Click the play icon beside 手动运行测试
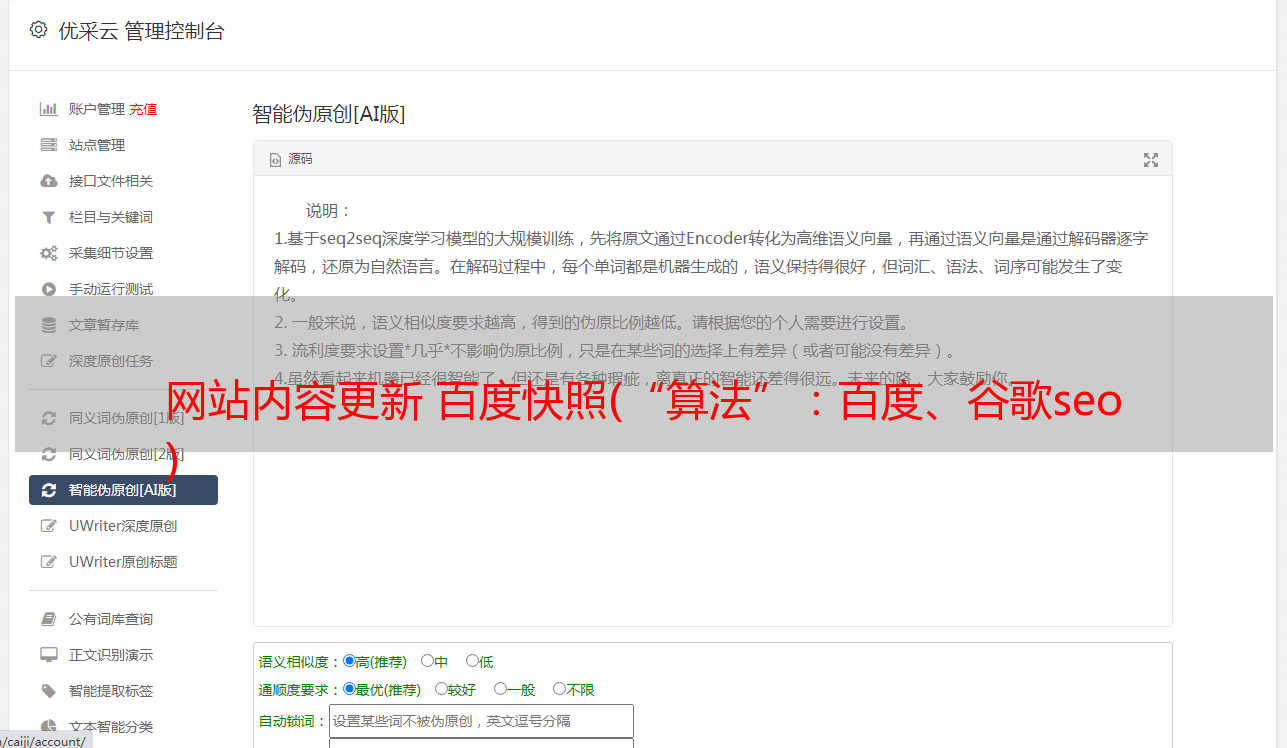The image size is (1287, 748). tap(48, 289)
